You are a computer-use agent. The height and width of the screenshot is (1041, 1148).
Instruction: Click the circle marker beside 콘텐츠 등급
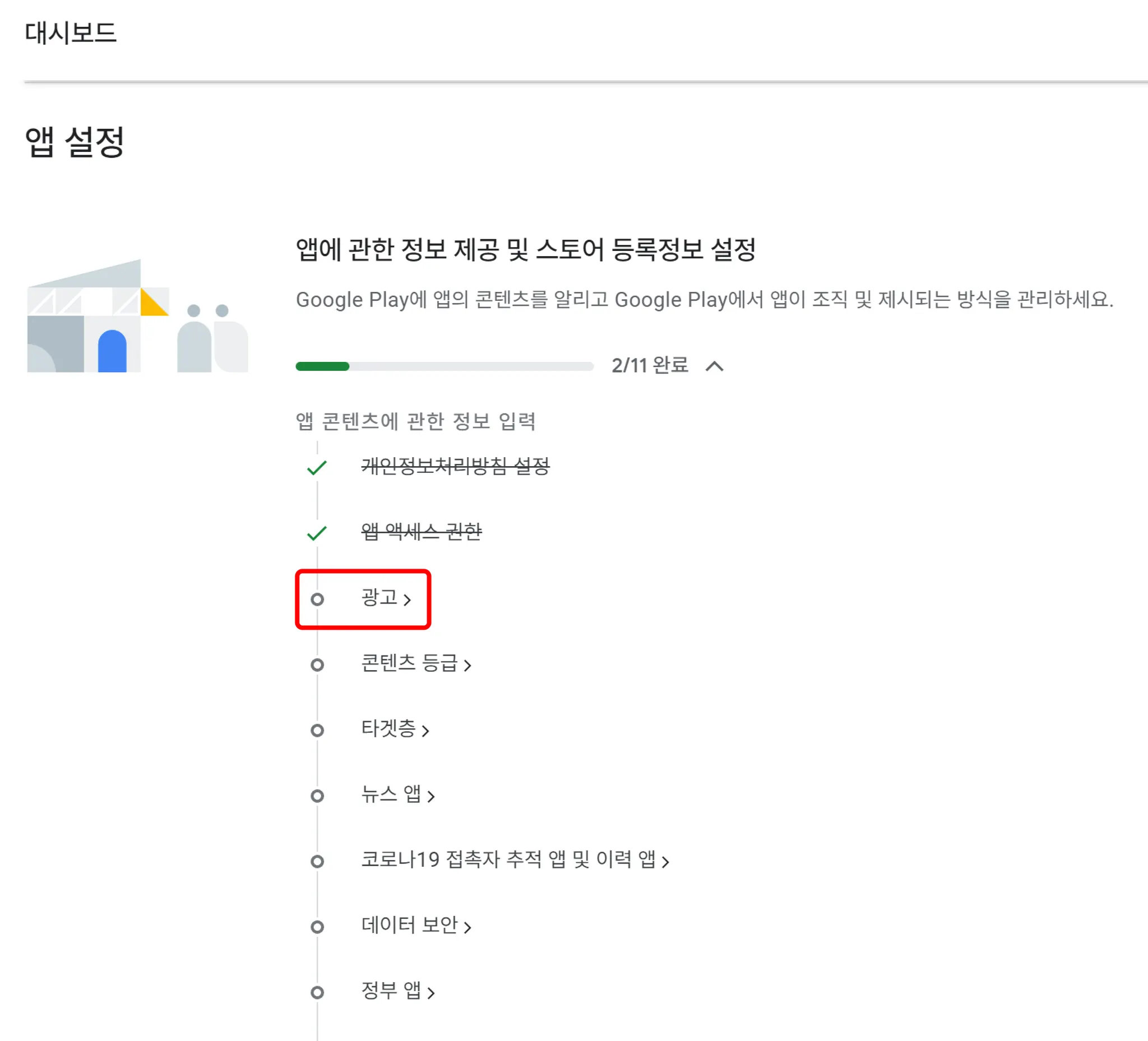[317, 664]
